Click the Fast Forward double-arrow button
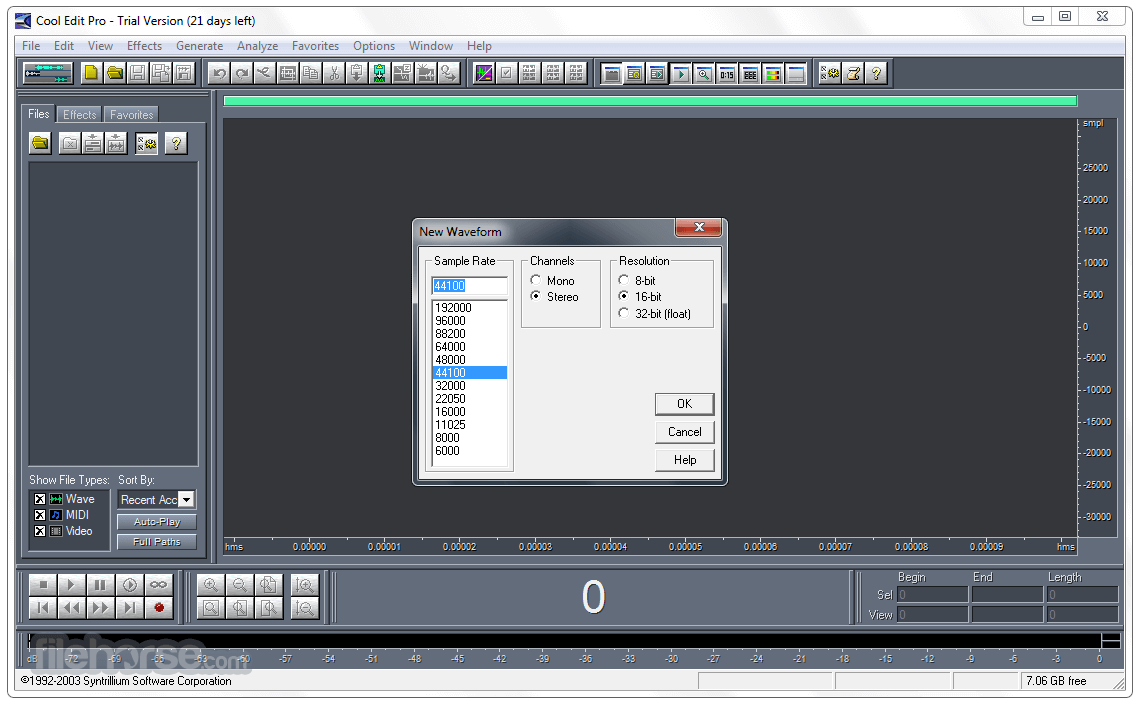This screenshot has width=1141, height=705. (100, 608)
